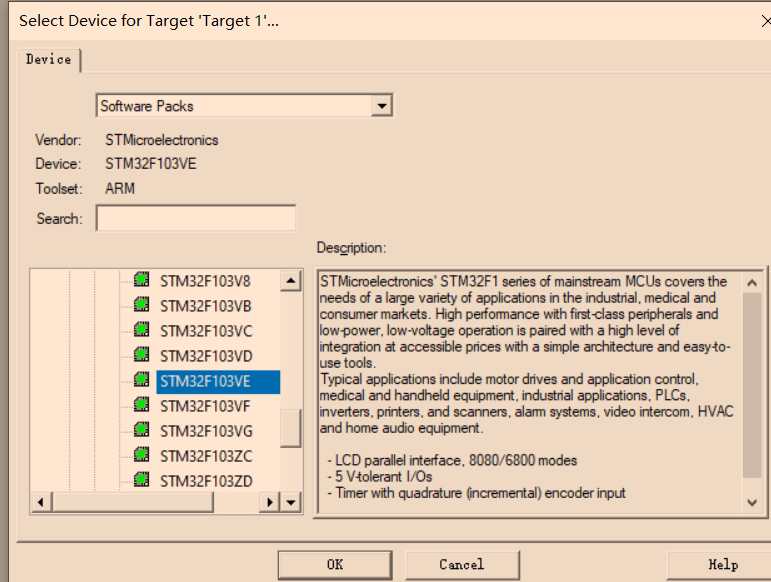Click device list scroll up arrow
This screenshot has height=582, width=771.
point(291,281)
